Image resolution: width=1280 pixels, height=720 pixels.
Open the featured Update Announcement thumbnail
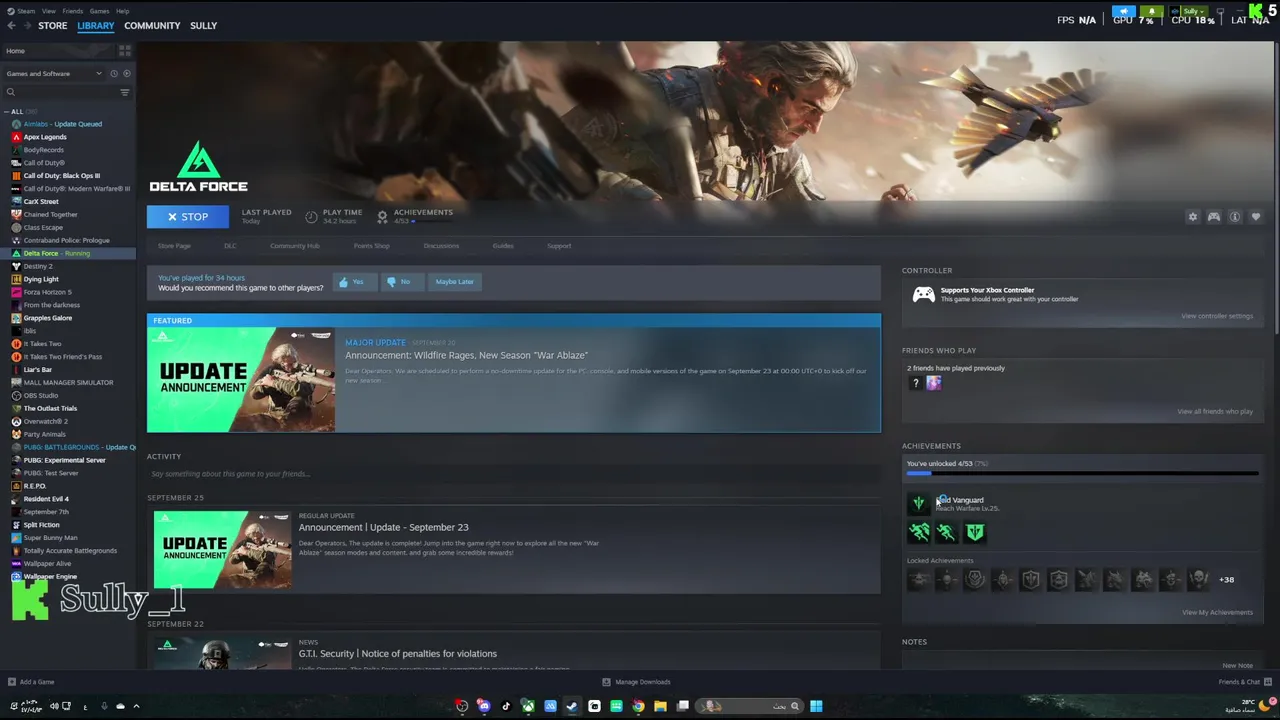241,380
